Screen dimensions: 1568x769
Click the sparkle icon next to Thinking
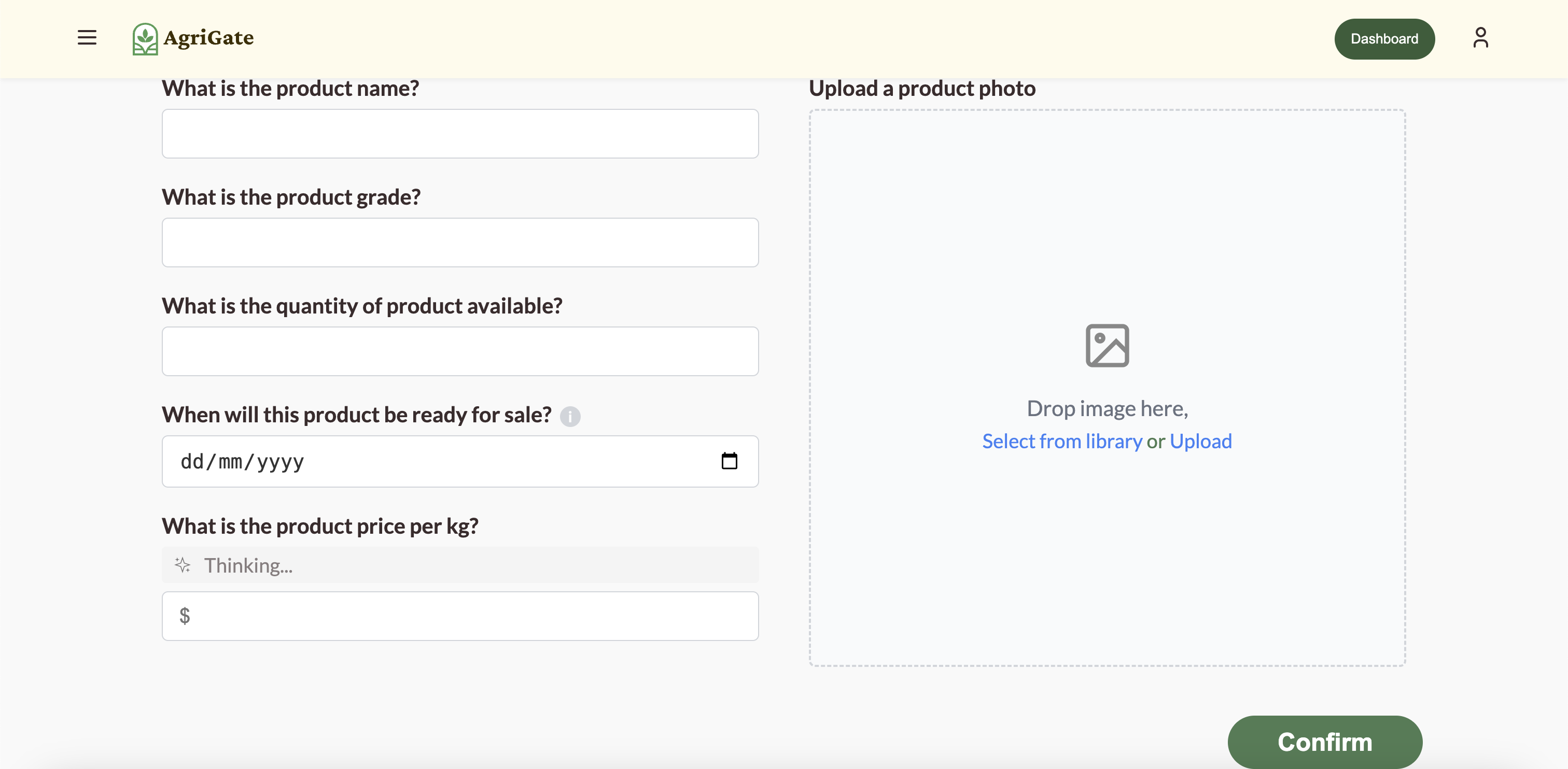click(183, 565)
